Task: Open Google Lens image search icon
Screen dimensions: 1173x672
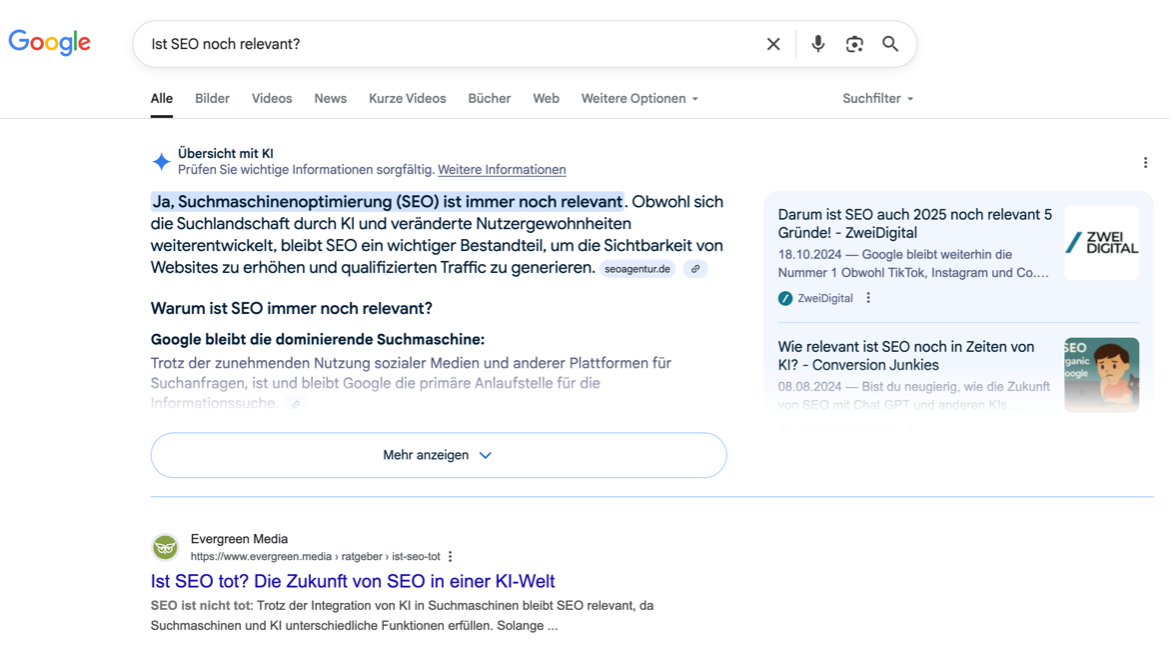Action: tap(854, 44)
